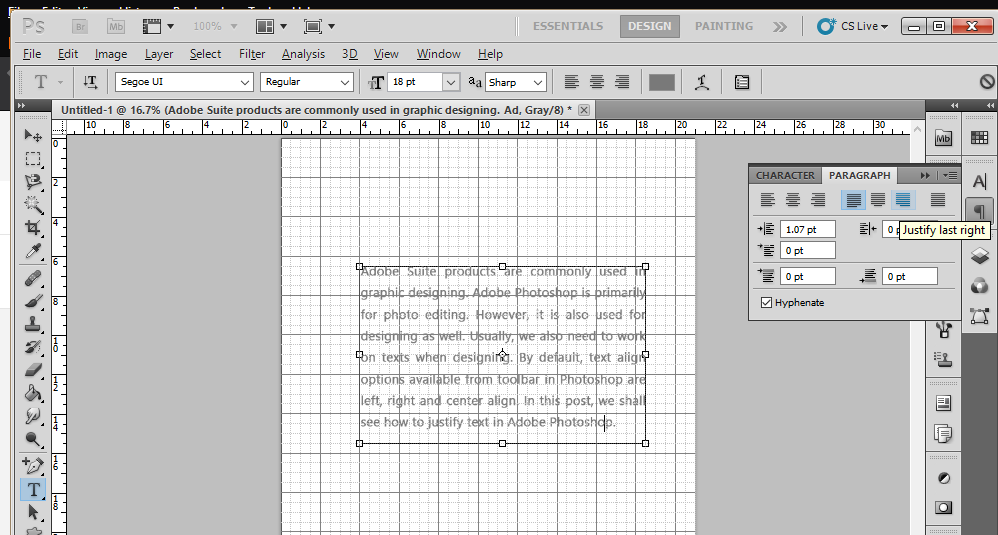This screenshot has width=998, height=535.
Task: Open Channels panel icon in dock
Action: [x=980, y=286]
